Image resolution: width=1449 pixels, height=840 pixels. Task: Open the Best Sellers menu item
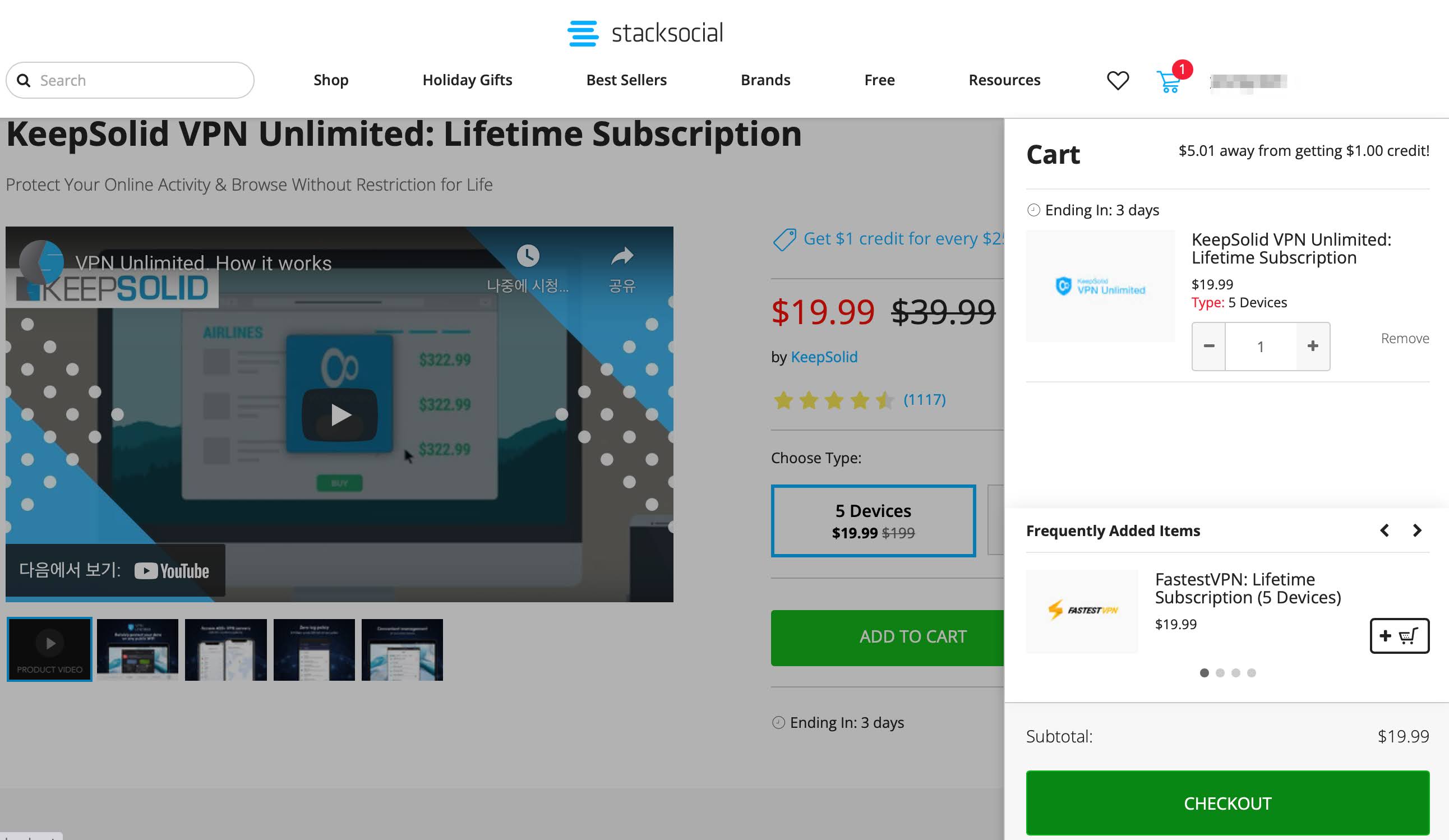coord(626,80)
